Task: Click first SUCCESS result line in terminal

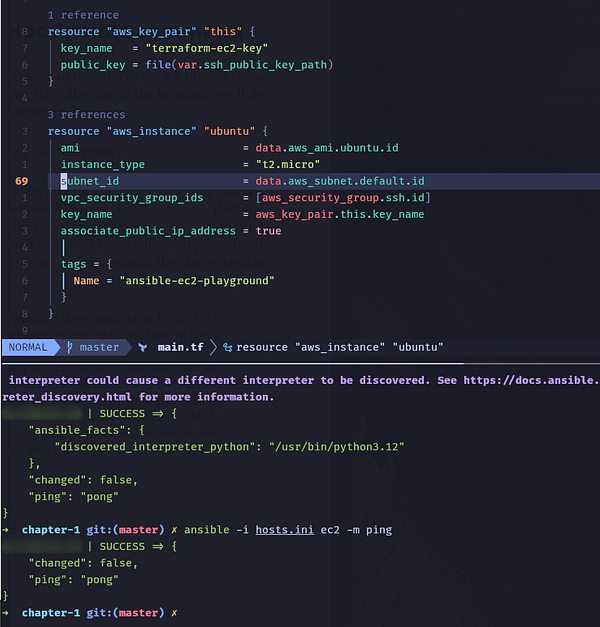Action: [x=90, y=413]
